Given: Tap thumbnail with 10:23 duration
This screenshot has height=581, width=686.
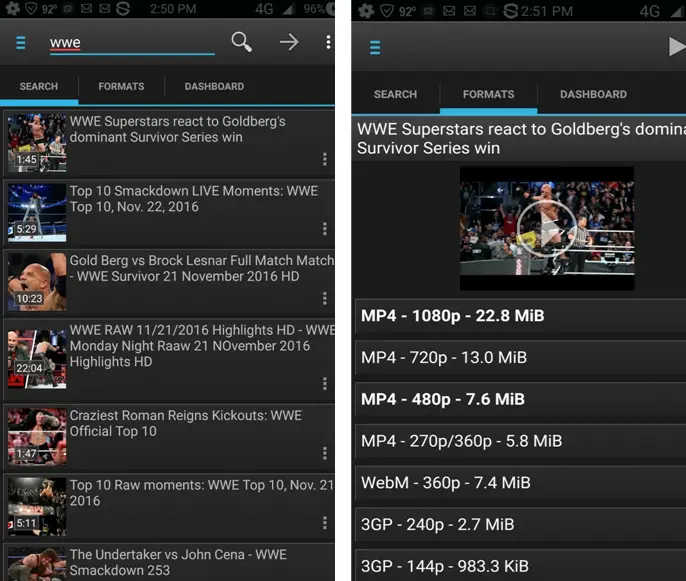Looking at the screenshot, I should tap(37, 282).
